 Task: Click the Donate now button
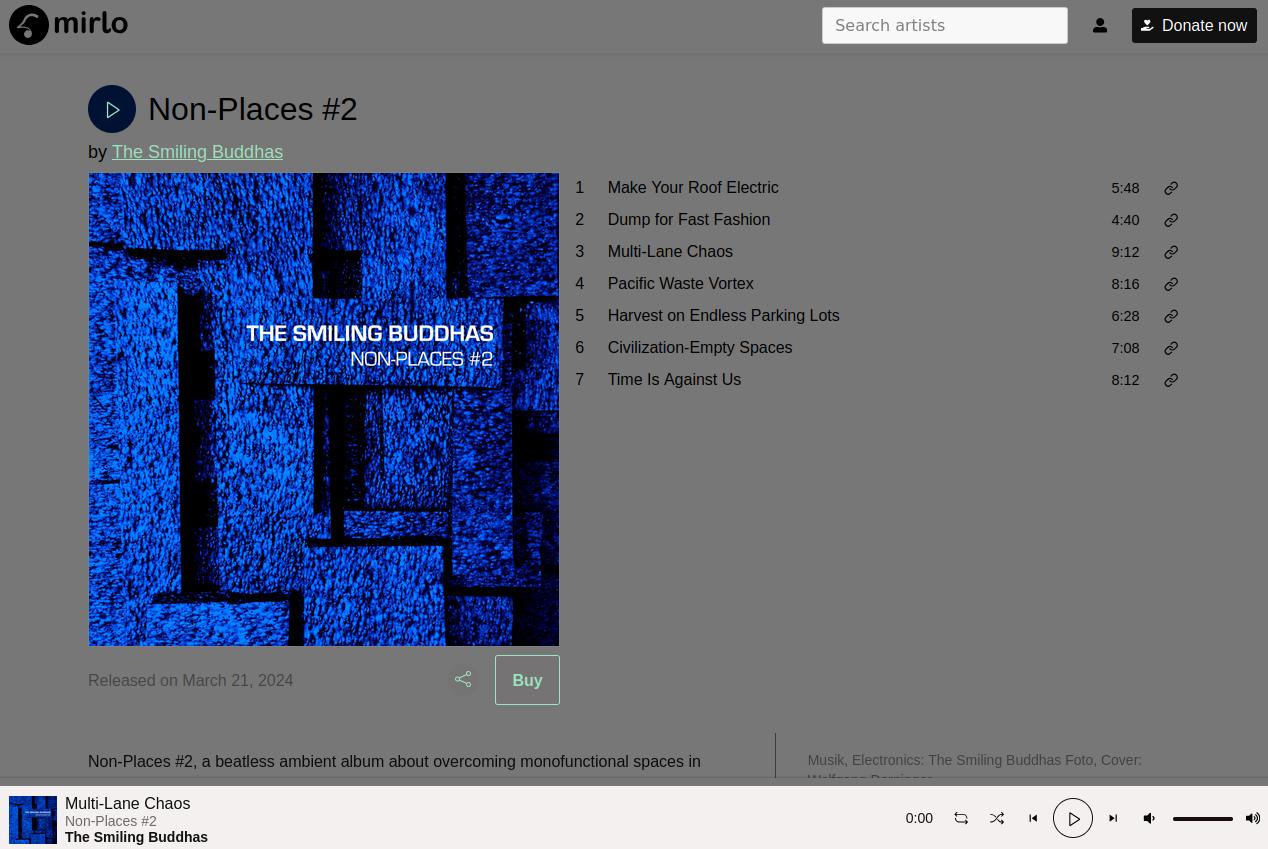(x=1194, y=26)
